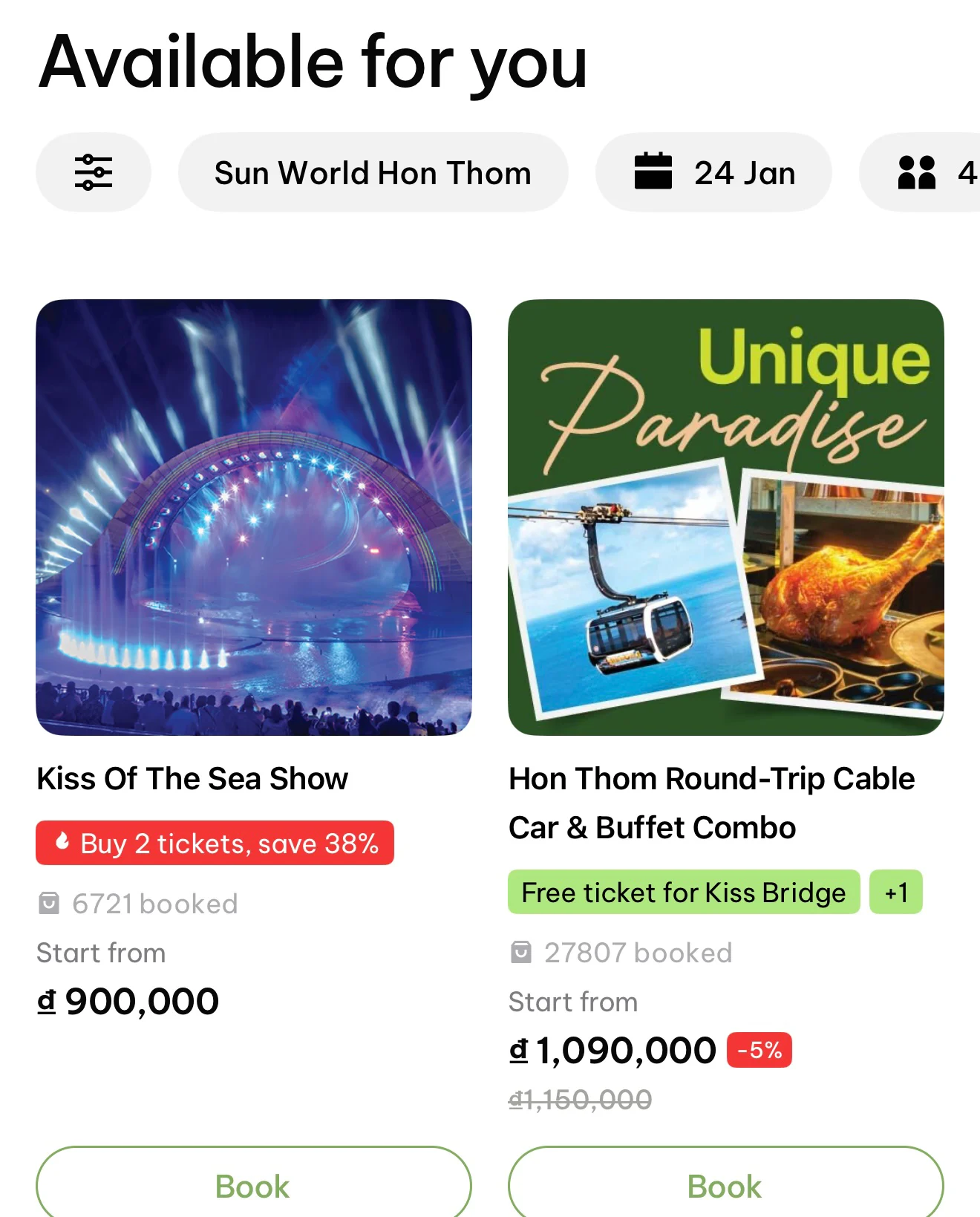
Task: Tap the guests people icon
Action: click(917, 172)
